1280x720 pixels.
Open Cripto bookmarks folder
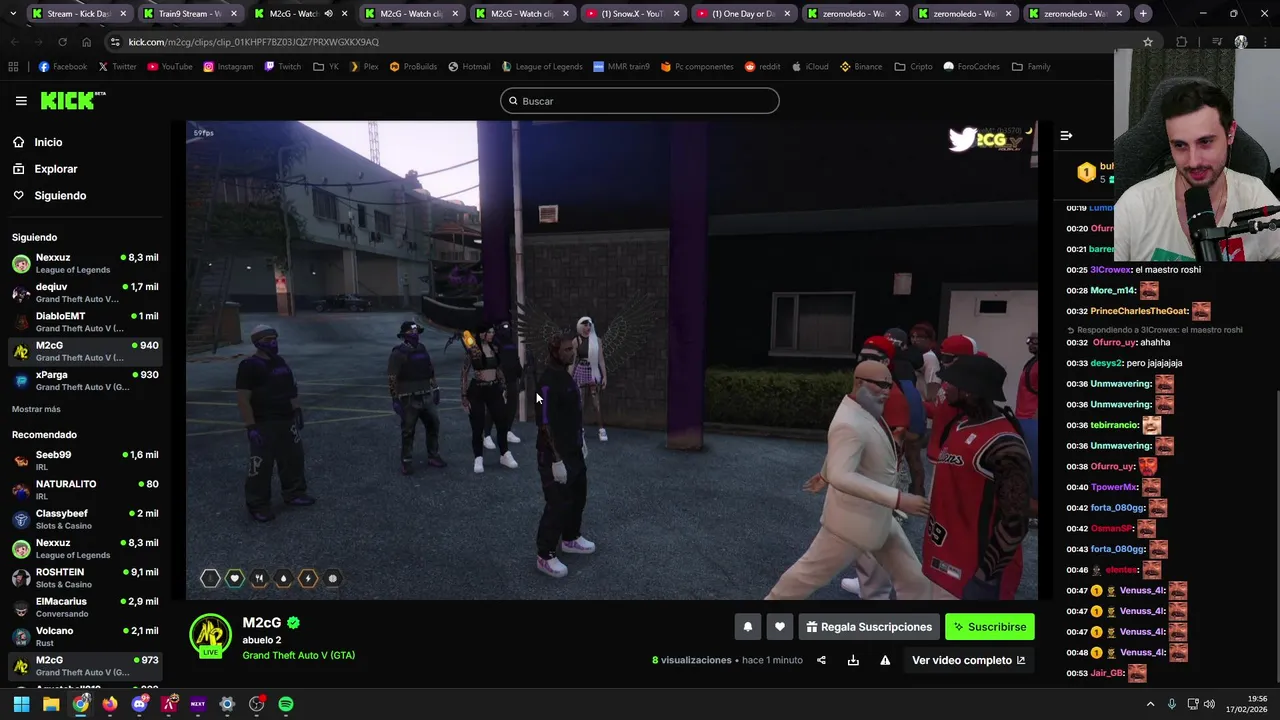tap(913, 67)
